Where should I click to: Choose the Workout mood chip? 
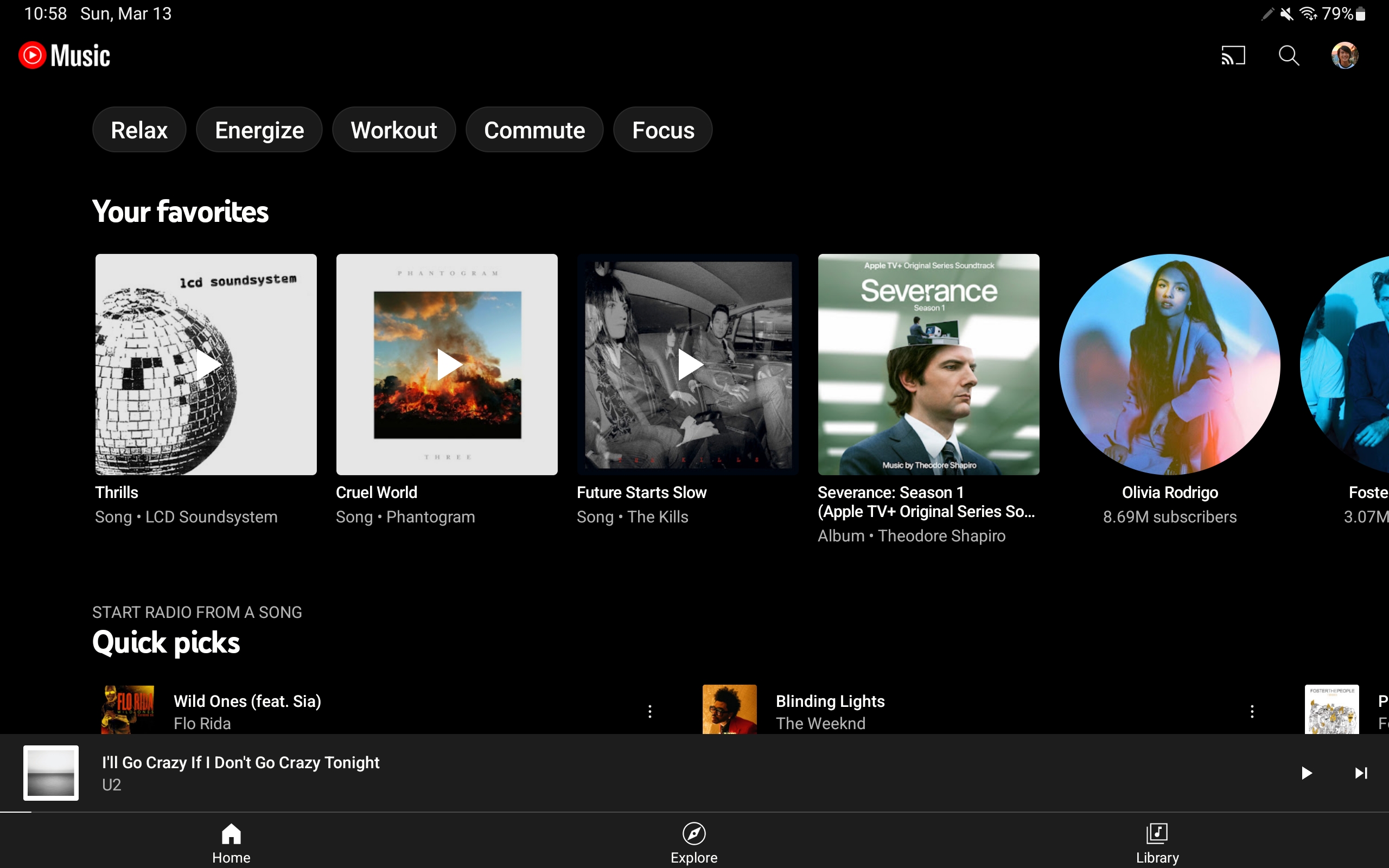[394, 130]
